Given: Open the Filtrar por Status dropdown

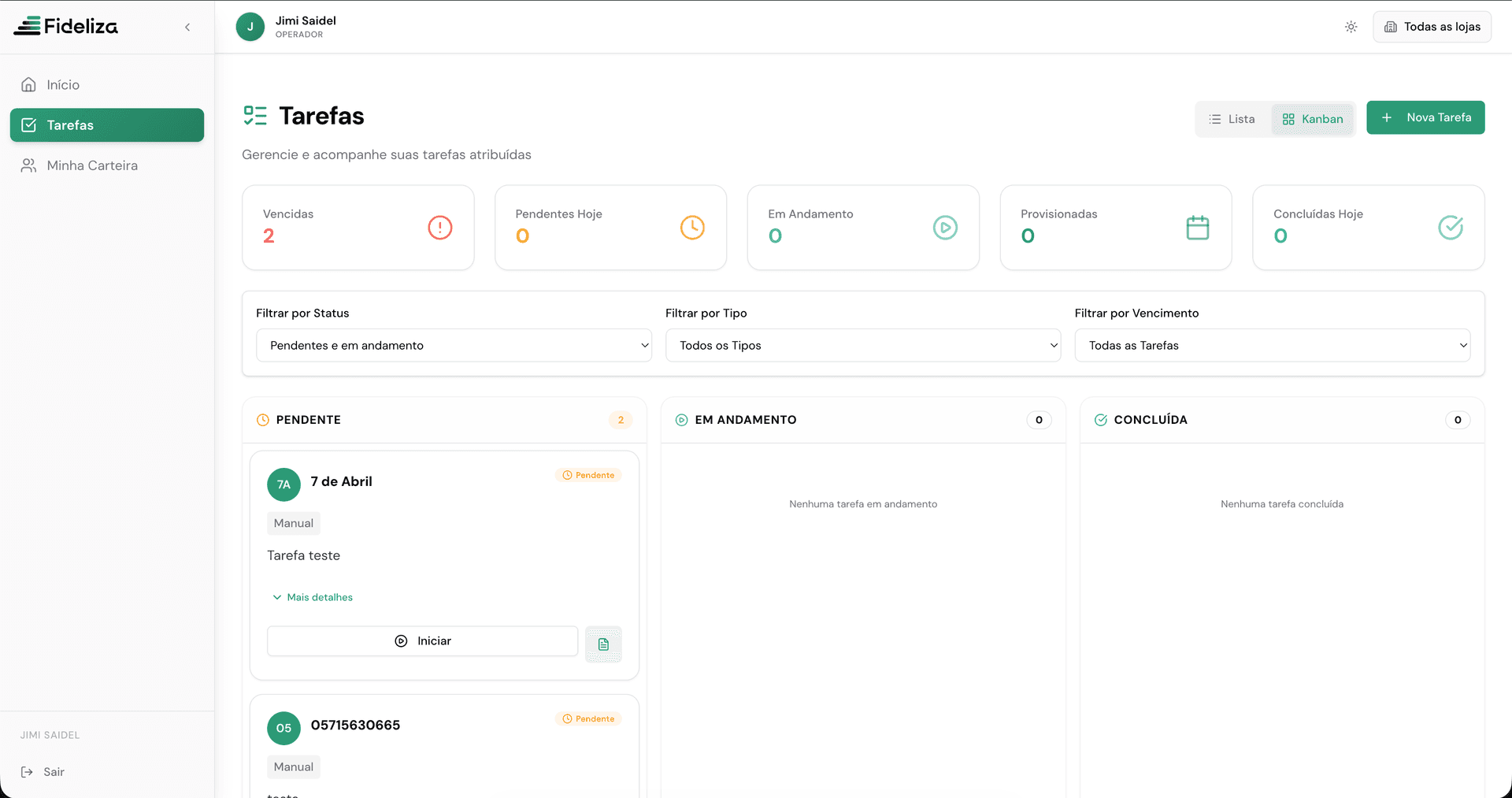Looking at the screenshot, I should tap(454, 345).
